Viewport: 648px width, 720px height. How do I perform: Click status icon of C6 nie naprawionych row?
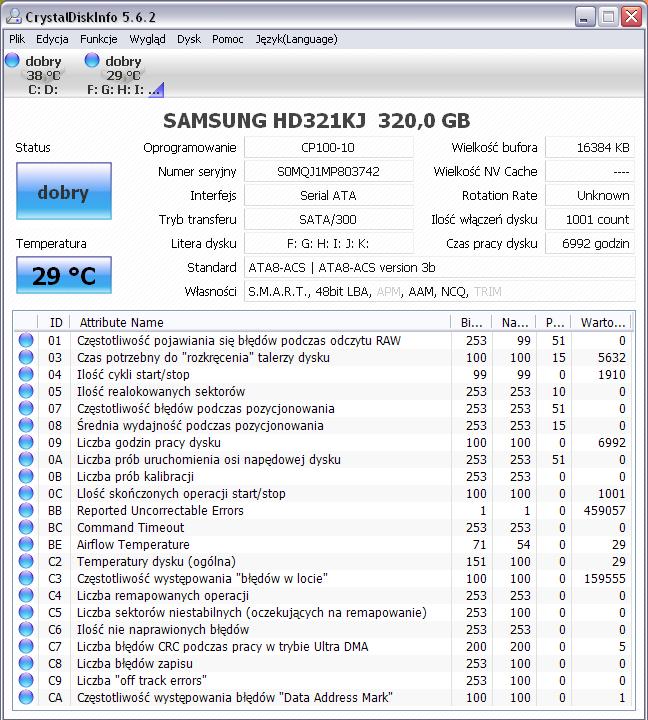[26, 629]
